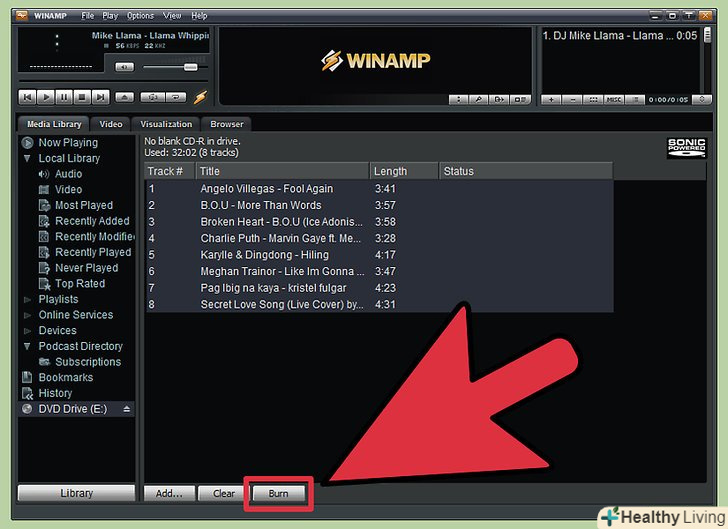The width and height of the screenshot is (728, 529).
Task: Click the playlist scroll-up/down button by the time display
Action: point(702,99)
